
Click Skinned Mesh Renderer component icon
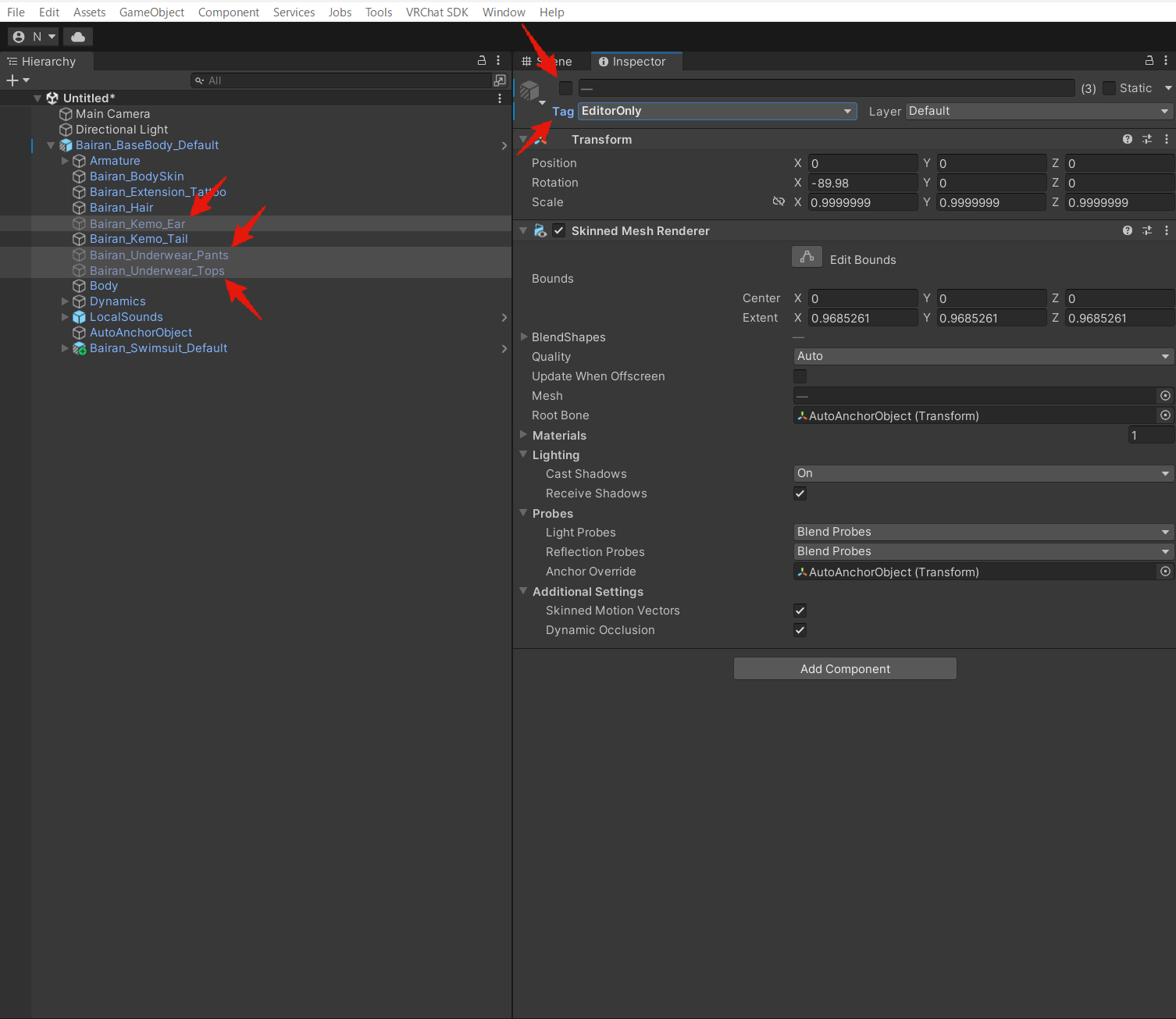[540, 230]
